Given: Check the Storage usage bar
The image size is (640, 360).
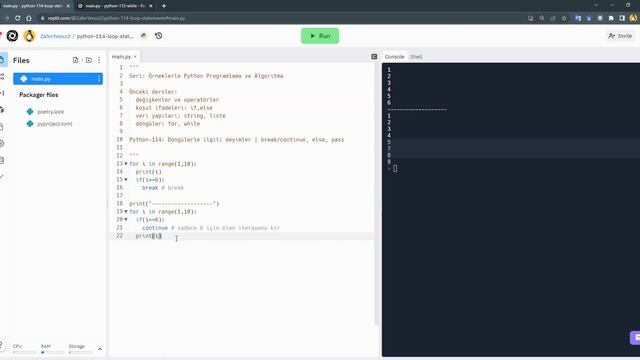Looking at the screenshot, I should coord(80,352).
